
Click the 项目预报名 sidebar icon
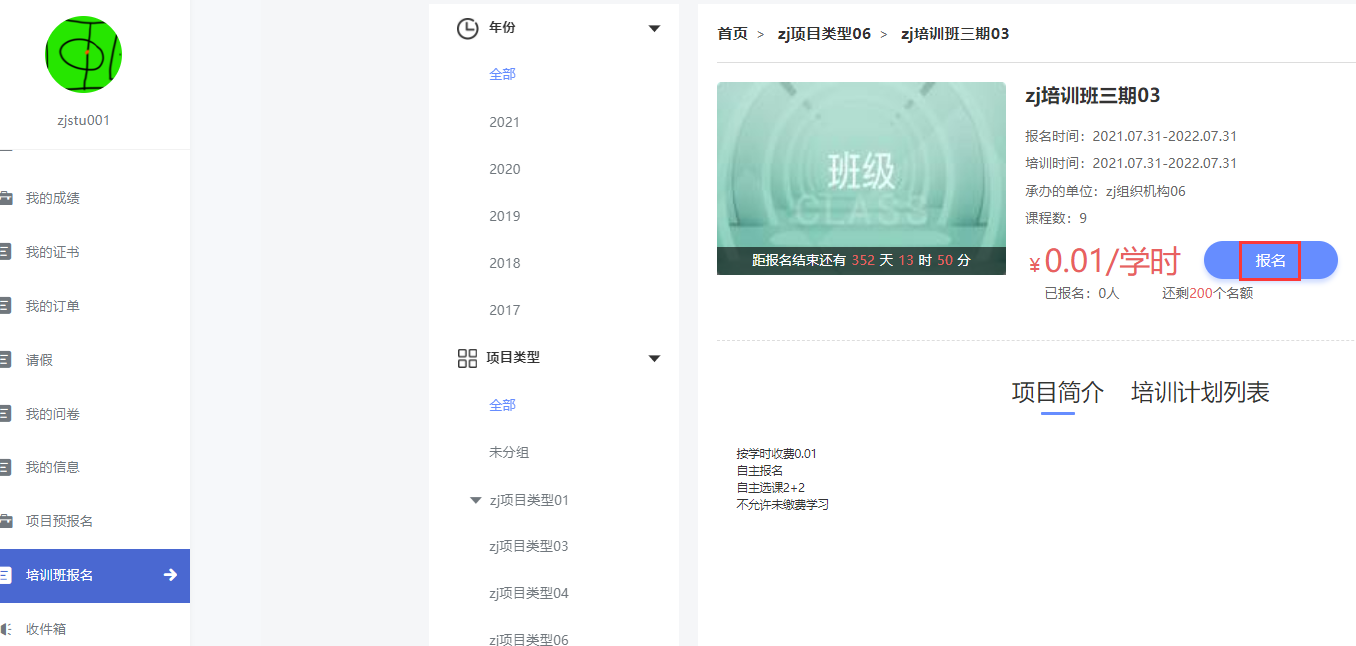coord(6,521)
